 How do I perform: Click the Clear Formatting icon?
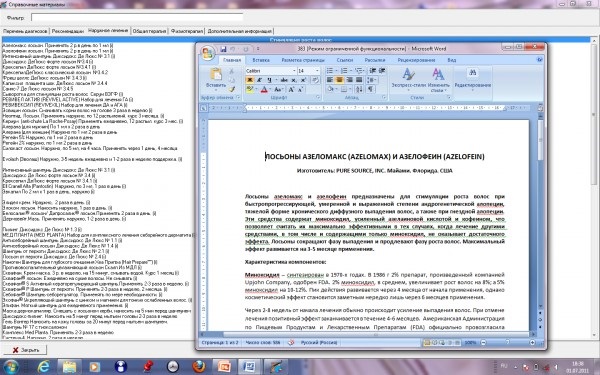tap(315, 80)
